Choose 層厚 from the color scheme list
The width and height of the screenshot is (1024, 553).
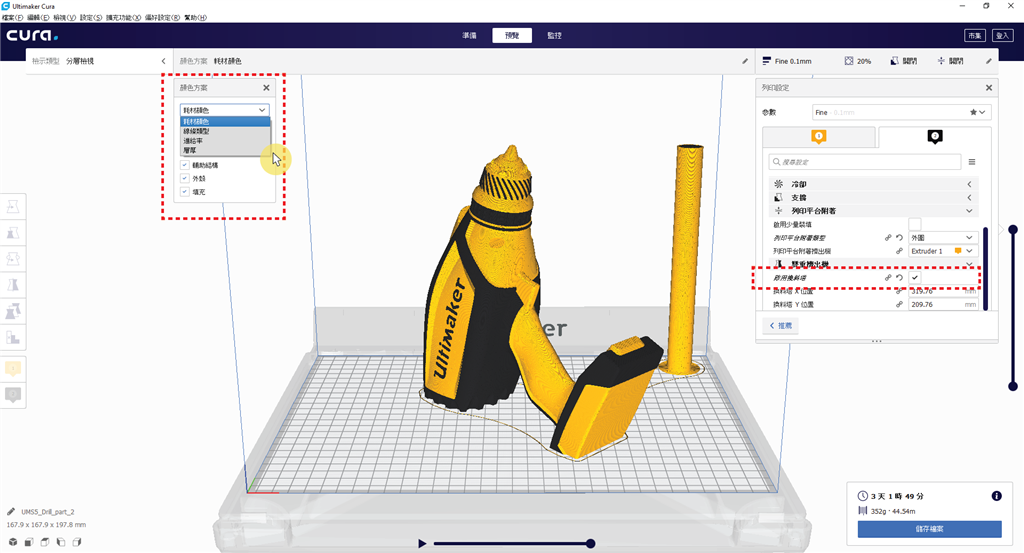[x=190, y=150]
